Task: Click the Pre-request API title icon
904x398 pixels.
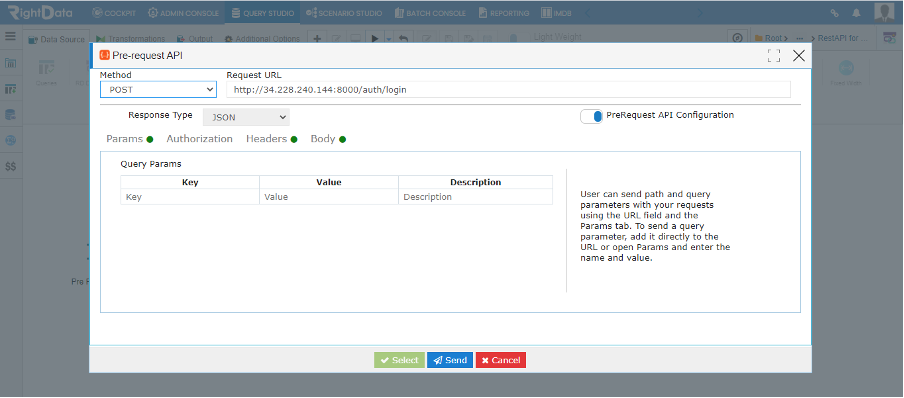Action: (x=104, y=55)
